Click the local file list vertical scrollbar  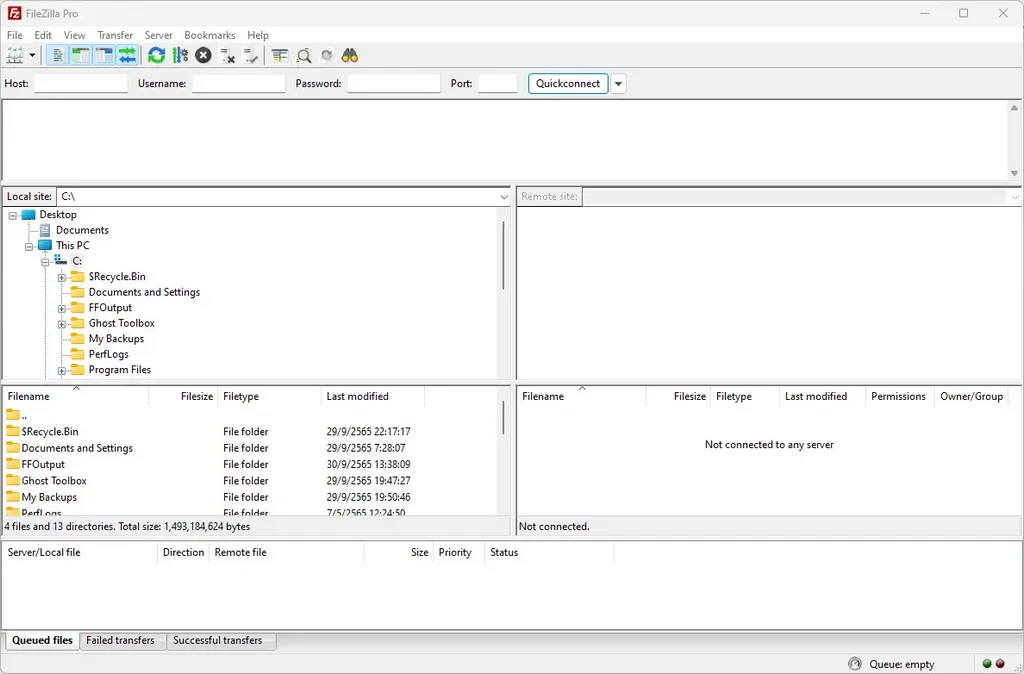coord(504,417)
